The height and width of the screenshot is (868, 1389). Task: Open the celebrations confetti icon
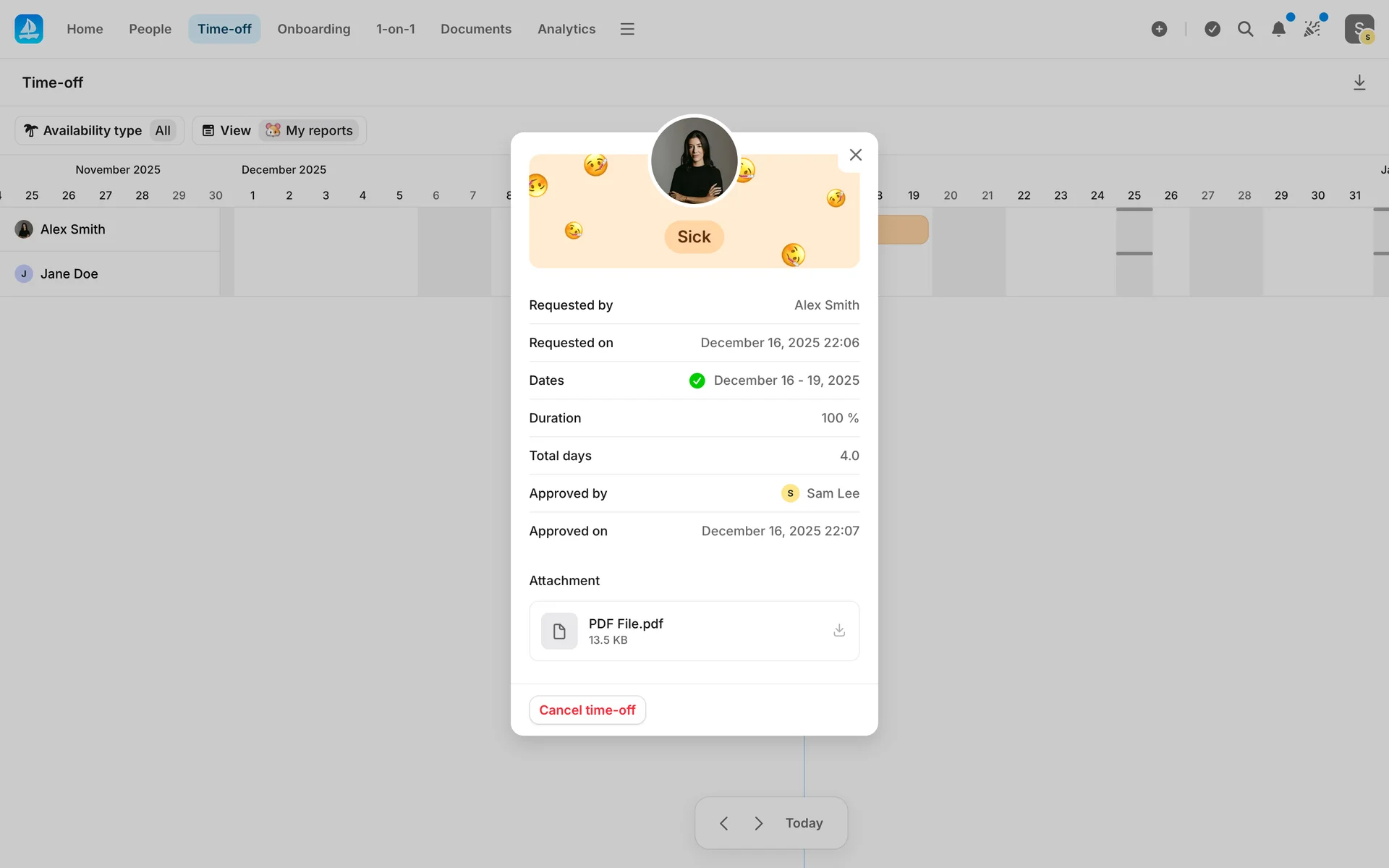(1312, 29)
